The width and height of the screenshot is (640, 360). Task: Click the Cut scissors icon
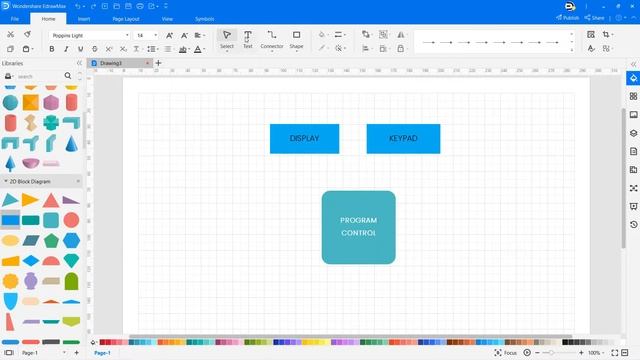11,35
